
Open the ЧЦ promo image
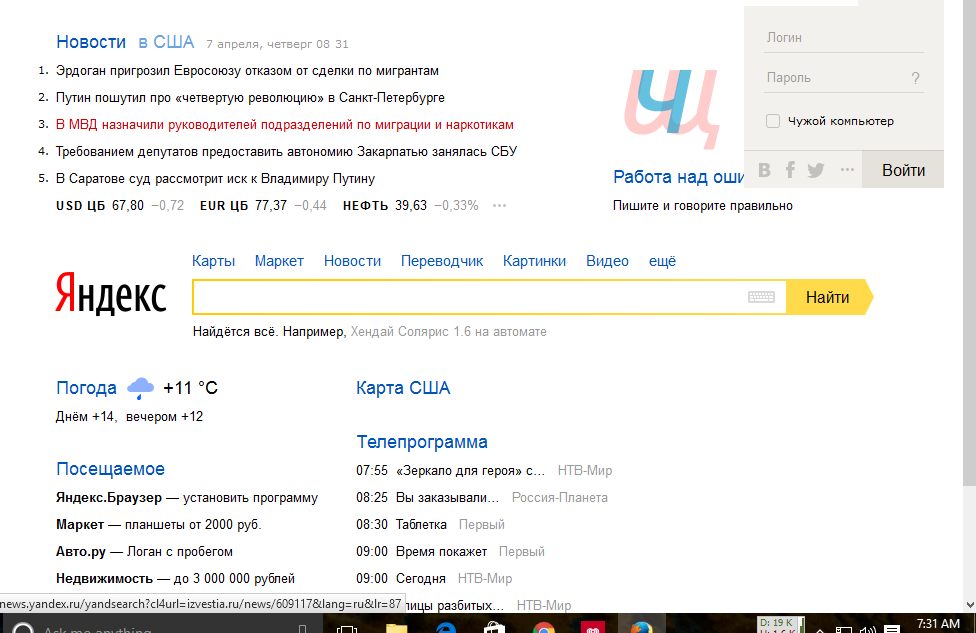click(x=672, y=108)
